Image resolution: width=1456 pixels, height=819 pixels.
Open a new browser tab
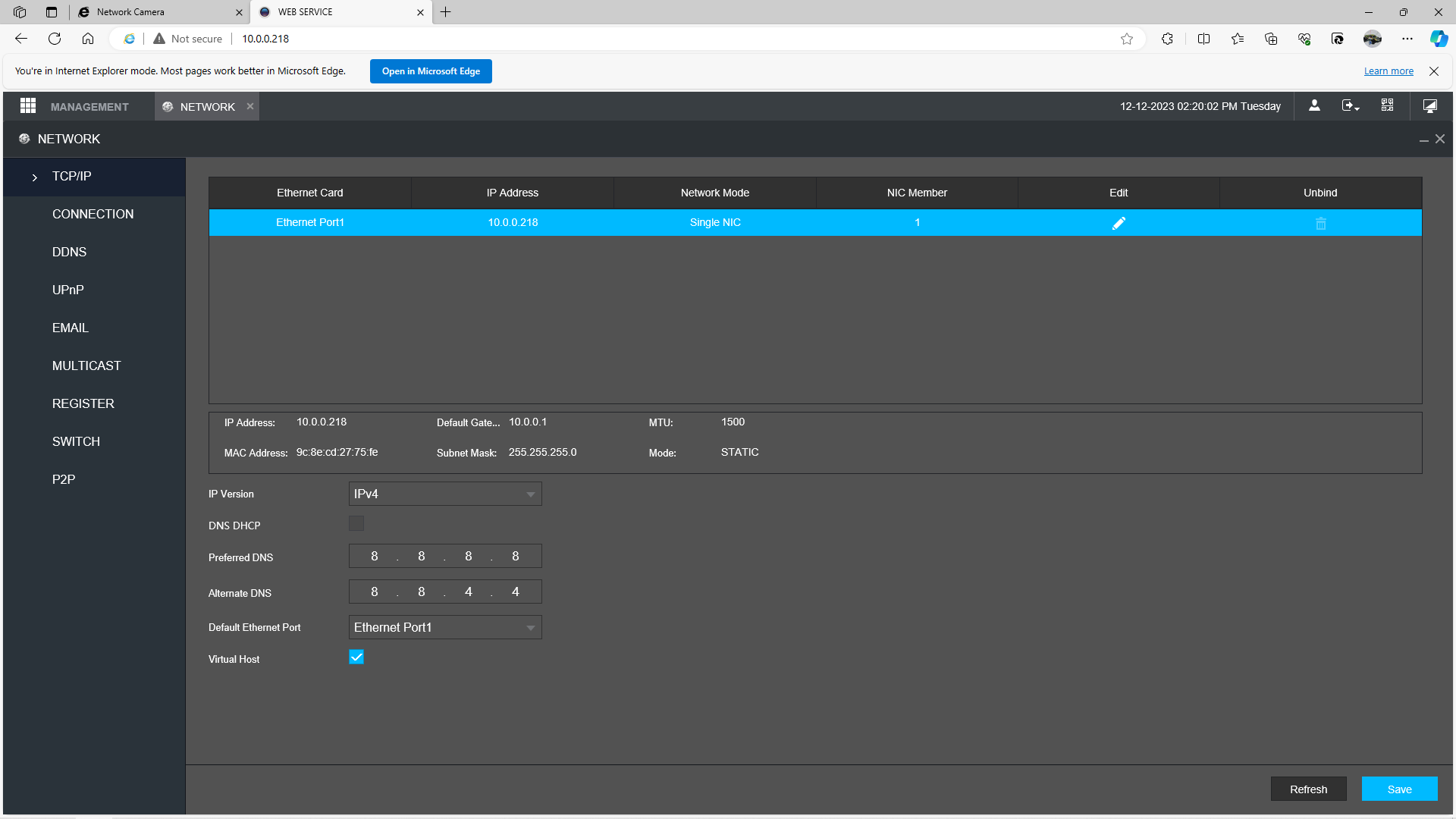[x=446, y=12]
